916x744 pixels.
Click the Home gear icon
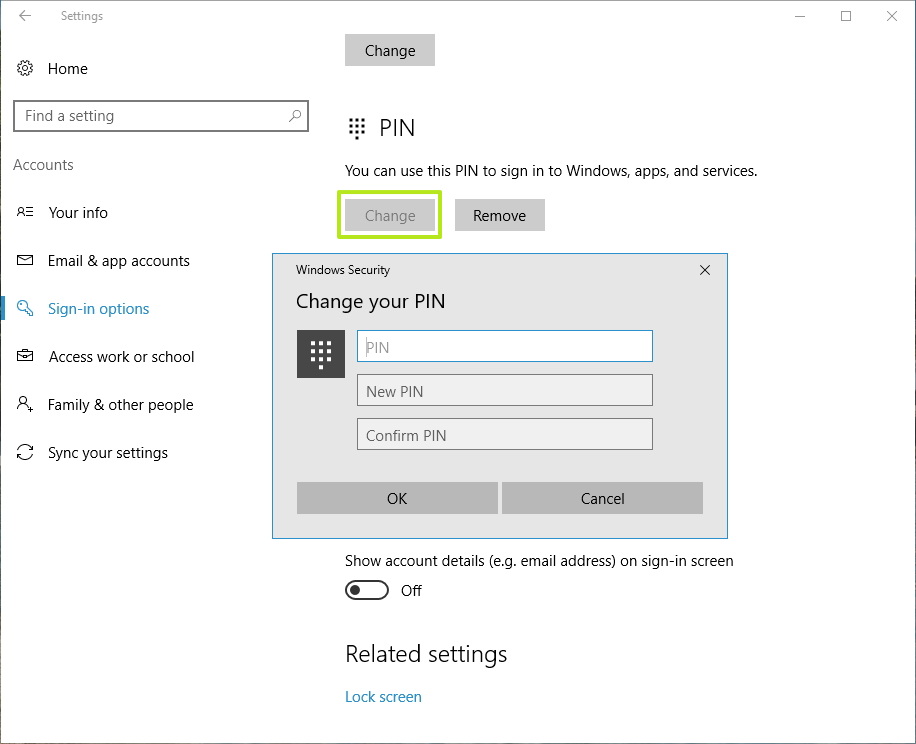click(x=25, y=68)
